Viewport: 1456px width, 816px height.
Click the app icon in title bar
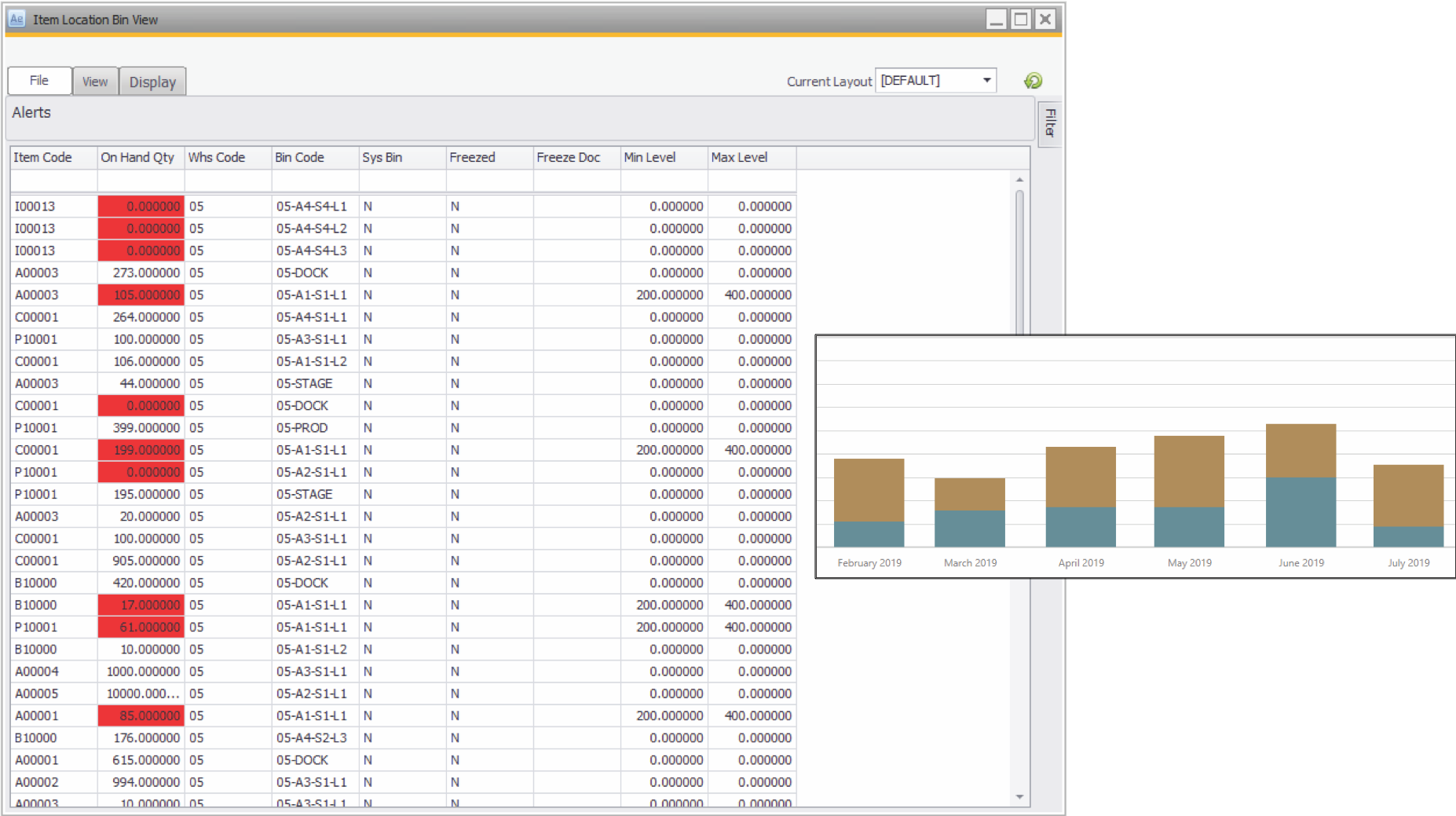(16, 20)
